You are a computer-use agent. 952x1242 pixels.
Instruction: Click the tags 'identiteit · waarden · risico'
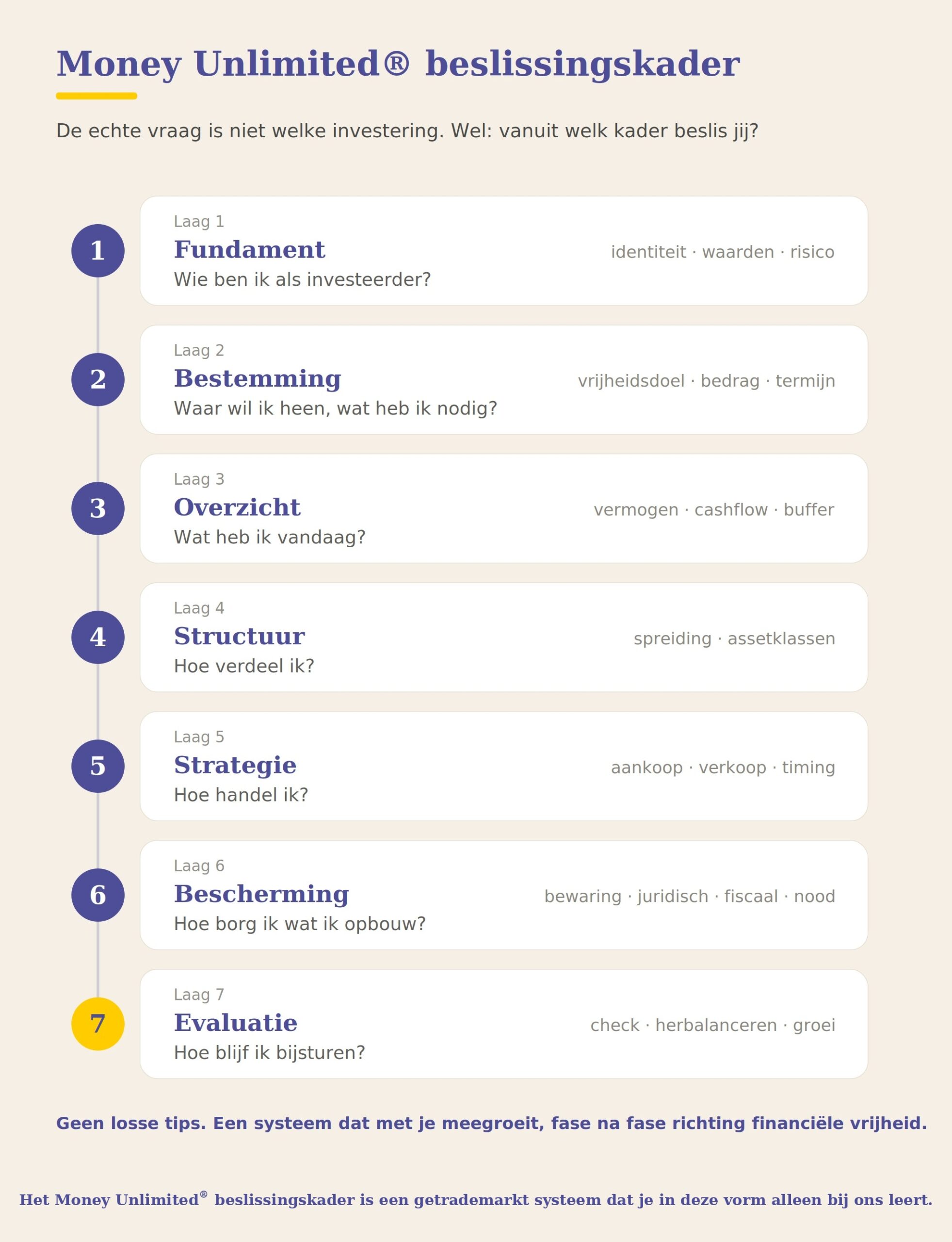tap(723, 252)
